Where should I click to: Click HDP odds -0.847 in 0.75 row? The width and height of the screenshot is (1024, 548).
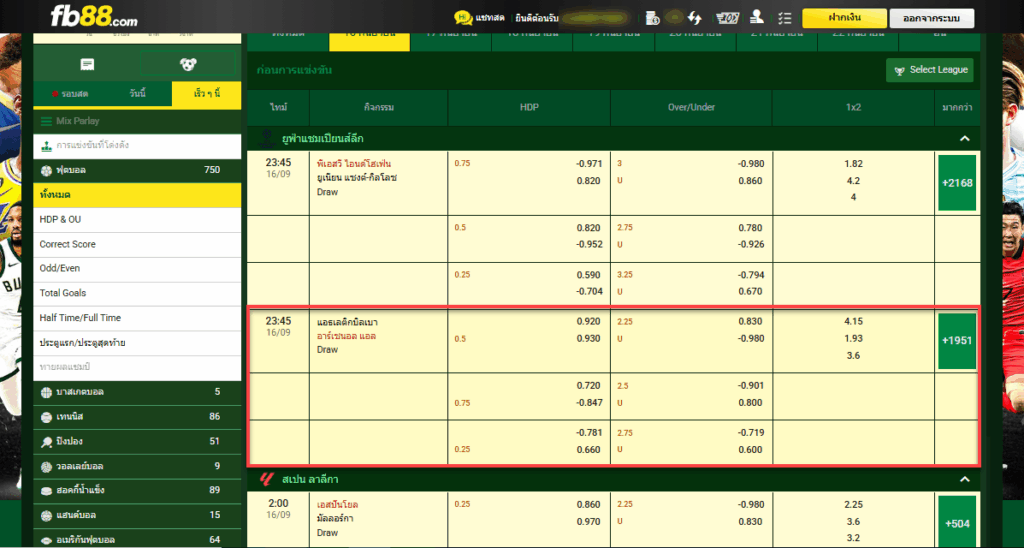pyautogui.click(x=589, y=402)
